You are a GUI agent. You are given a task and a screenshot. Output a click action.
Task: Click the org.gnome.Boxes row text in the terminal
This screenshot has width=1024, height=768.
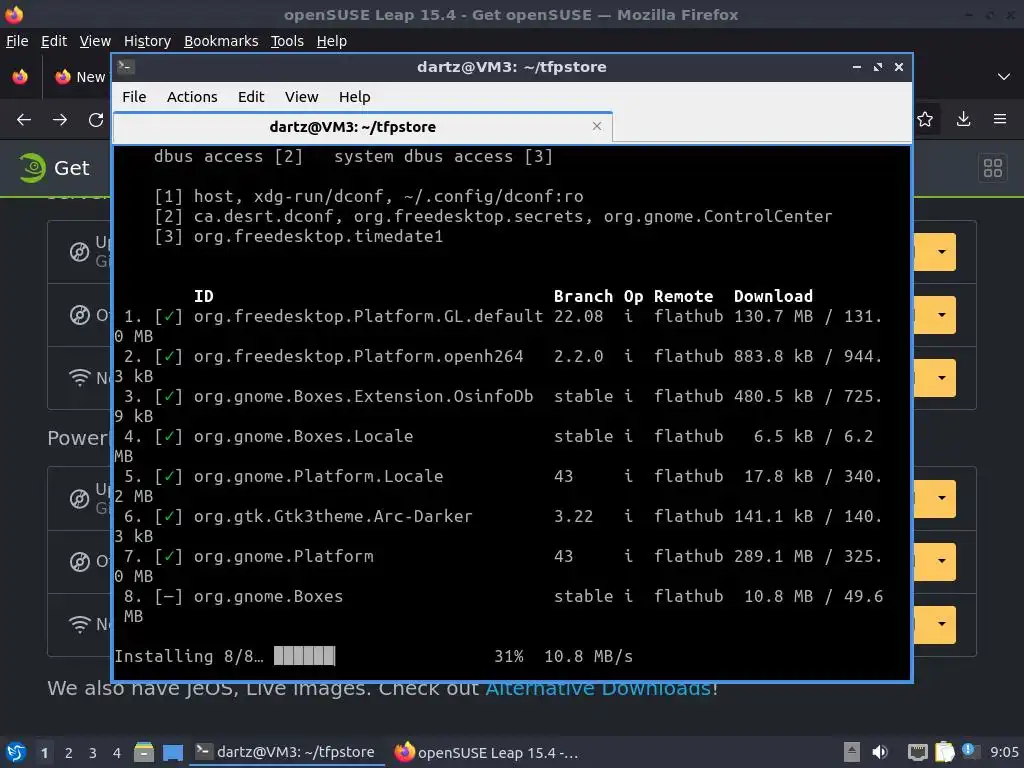(268, 596)
